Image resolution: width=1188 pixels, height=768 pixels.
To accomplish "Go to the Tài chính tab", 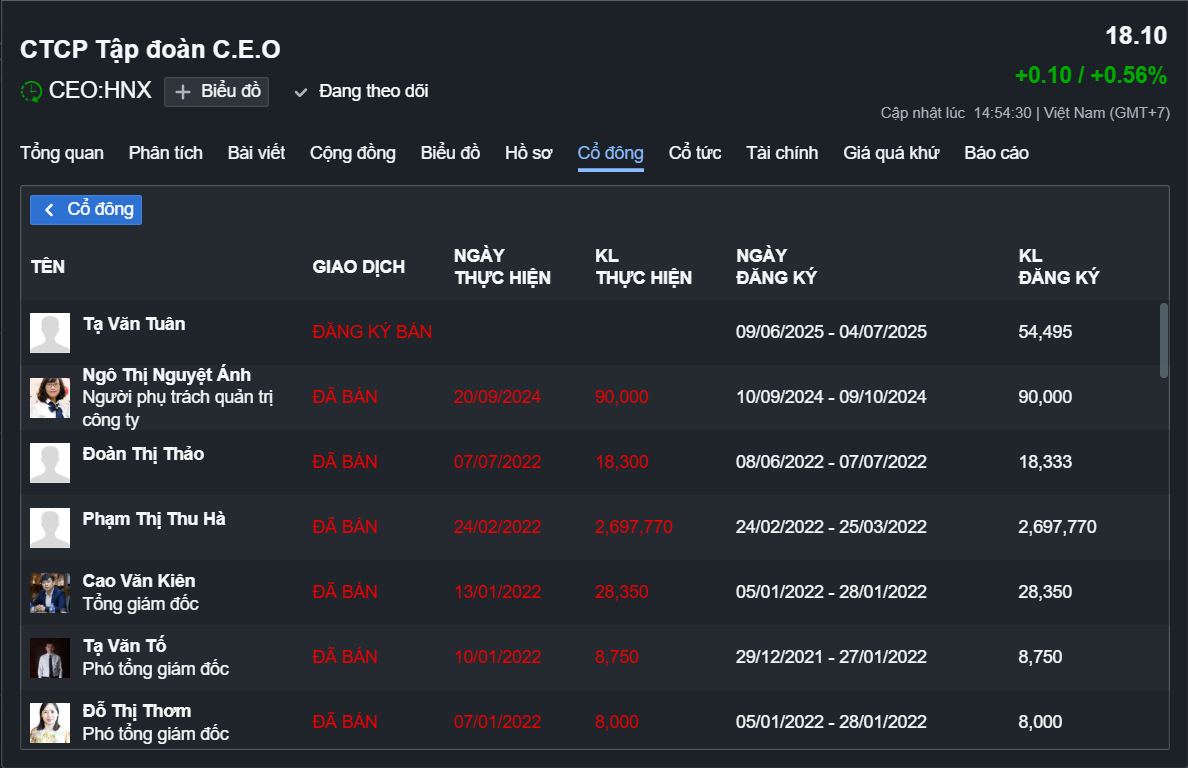I will [782, 153].
